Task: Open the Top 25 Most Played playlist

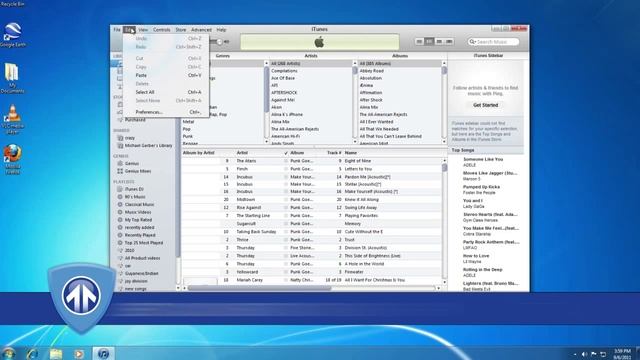Action: point(144,243)
